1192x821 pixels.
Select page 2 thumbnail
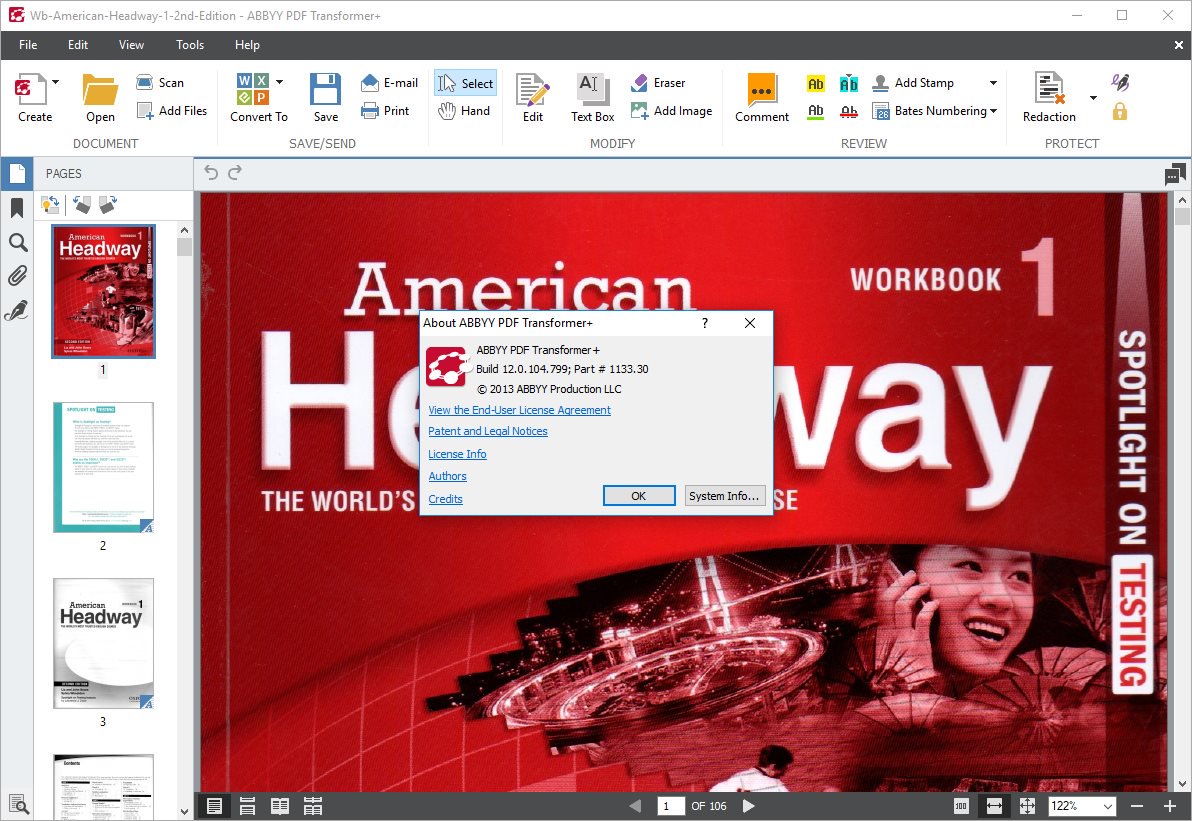pos(103,468)
